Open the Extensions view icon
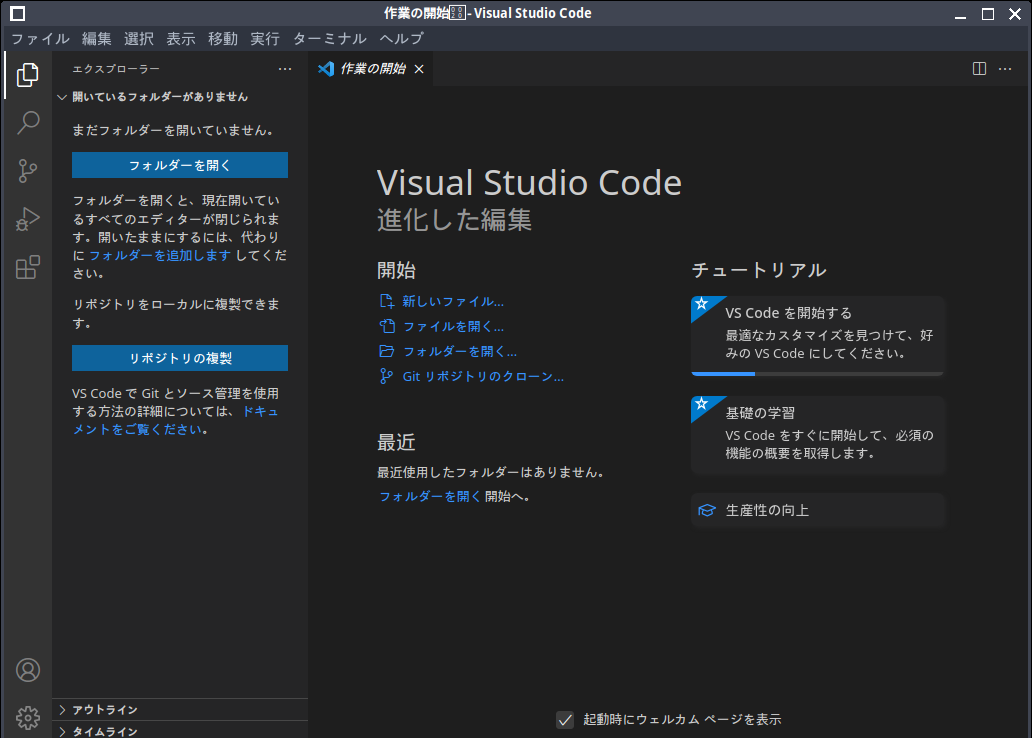 (x=28, y=267)
